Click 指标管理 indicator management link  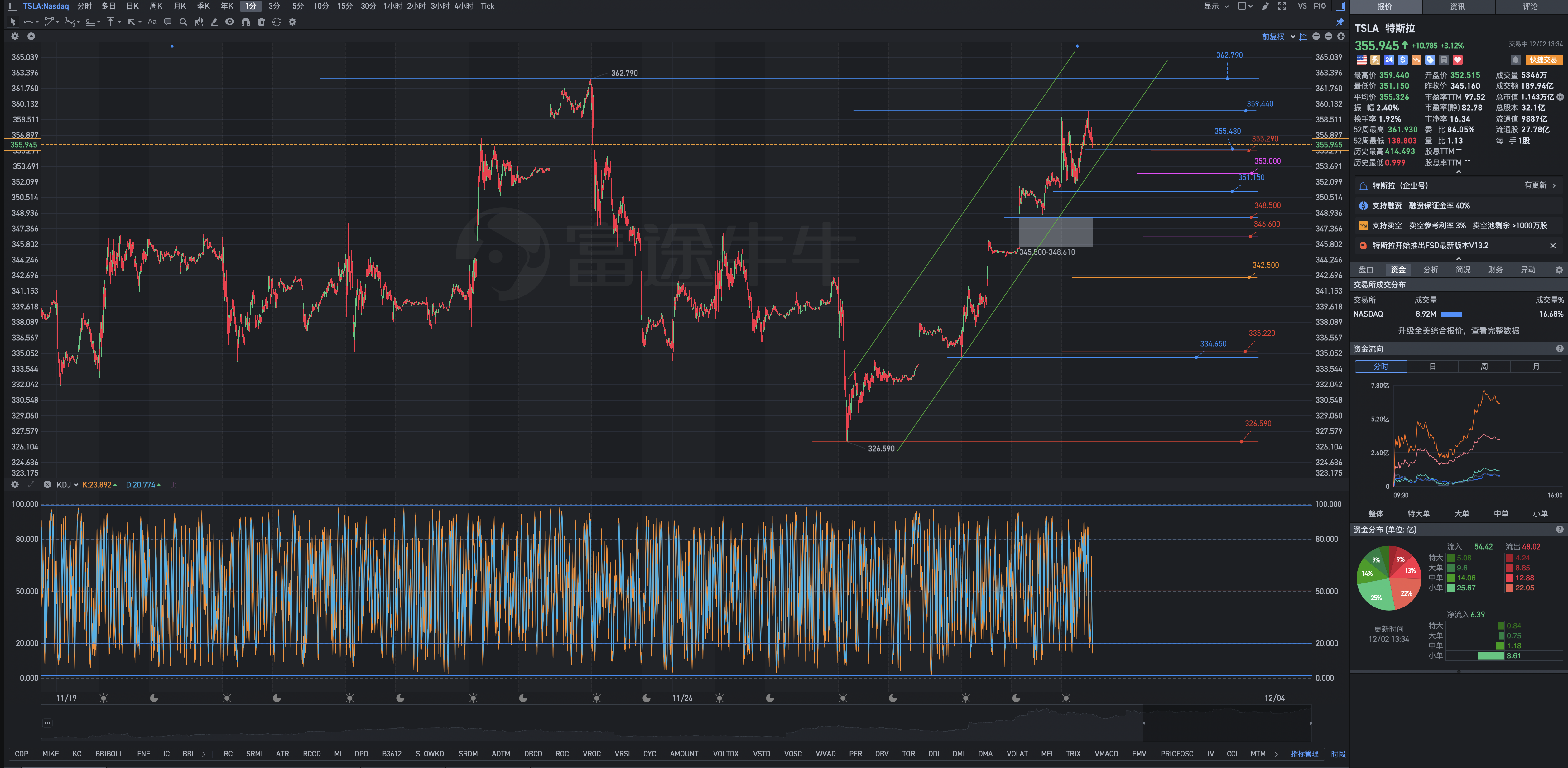1305,754
